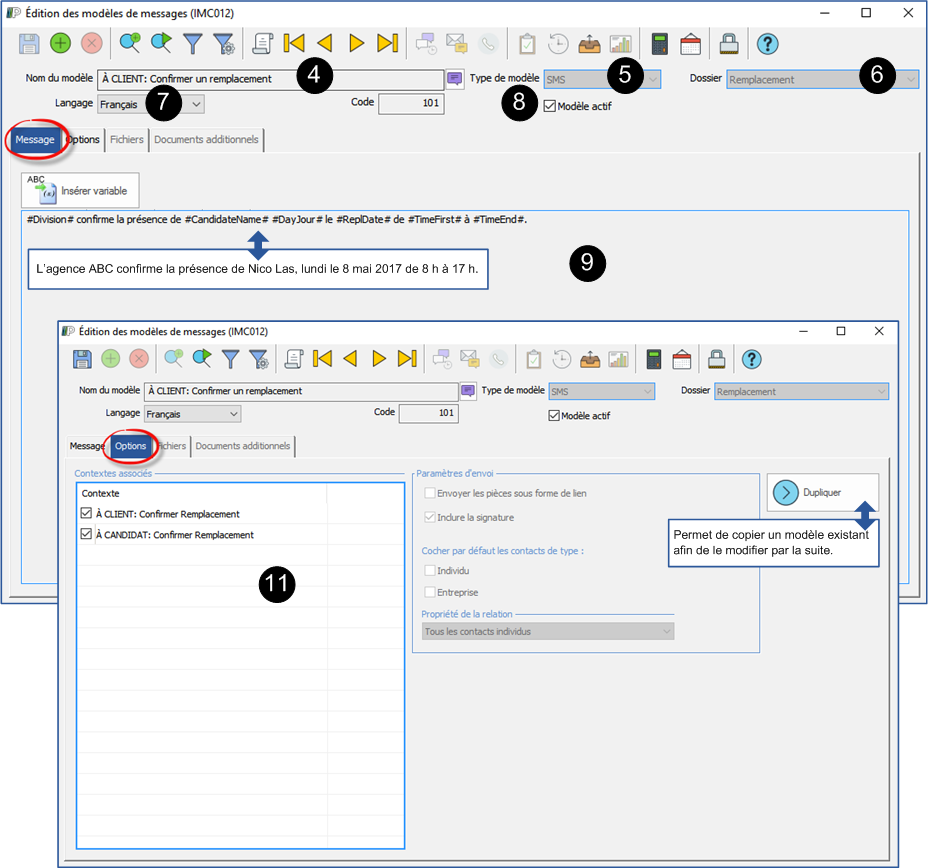Toggle Modèle actif checkbox in front window
Image resolution: width=928 pixels, height=868 pixels.
coord(554,415)
